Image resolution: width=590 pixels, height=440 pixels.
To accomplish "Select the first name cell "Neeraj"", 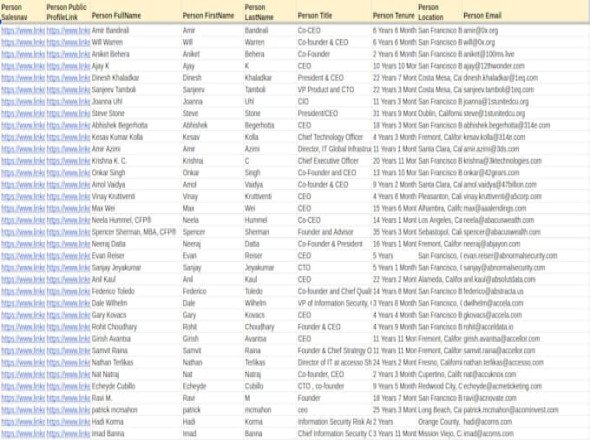I will tap(192, 244).
